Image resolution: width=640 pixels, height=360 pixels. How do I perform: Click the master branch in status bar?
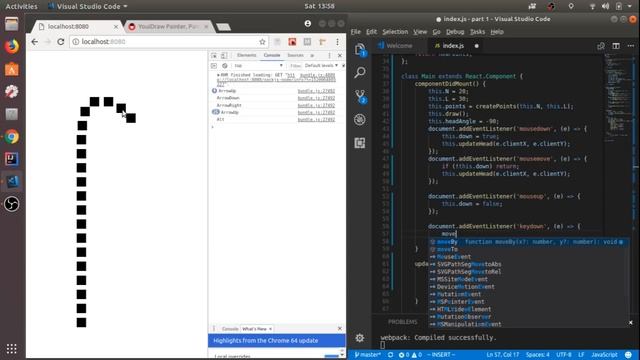pos(367,355)
